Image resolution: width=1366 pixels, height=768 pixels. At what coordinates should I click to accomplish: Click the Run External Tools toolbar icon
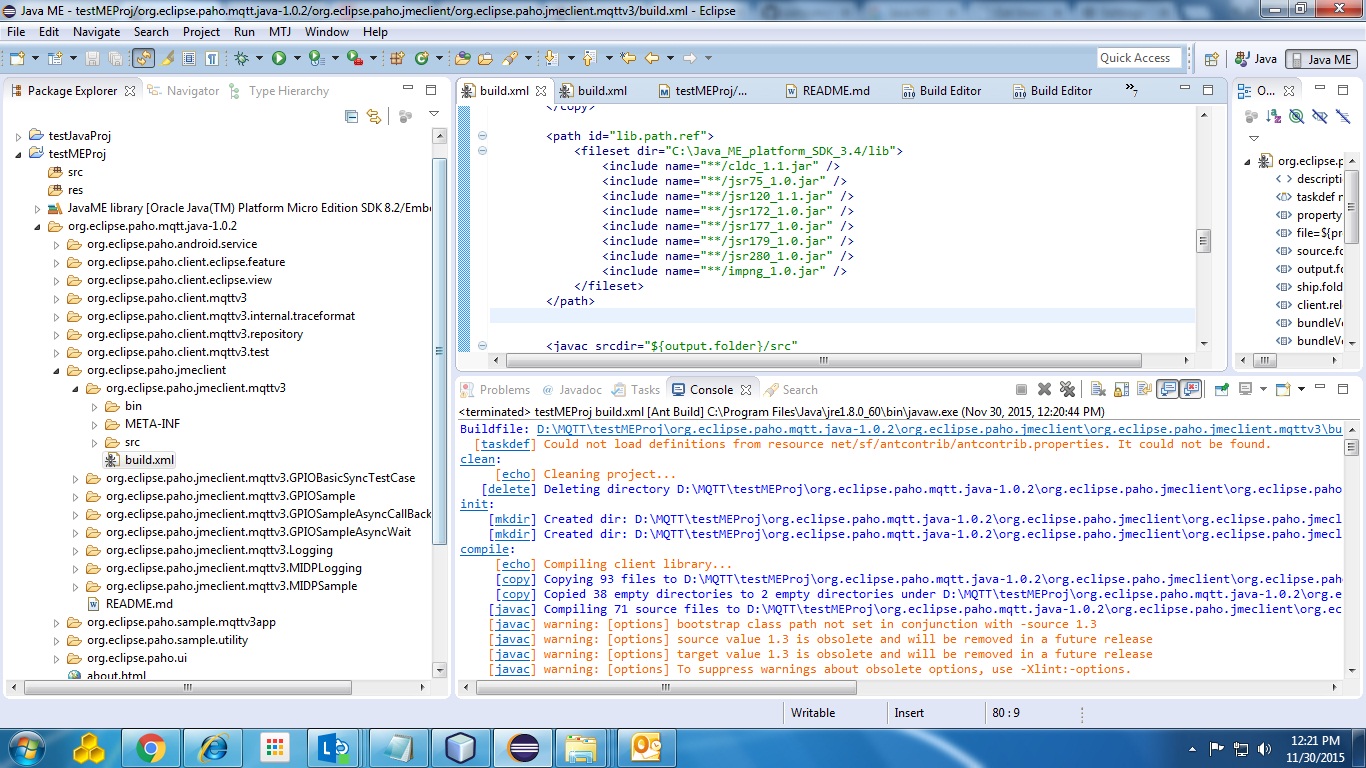(x=354, y=58)
